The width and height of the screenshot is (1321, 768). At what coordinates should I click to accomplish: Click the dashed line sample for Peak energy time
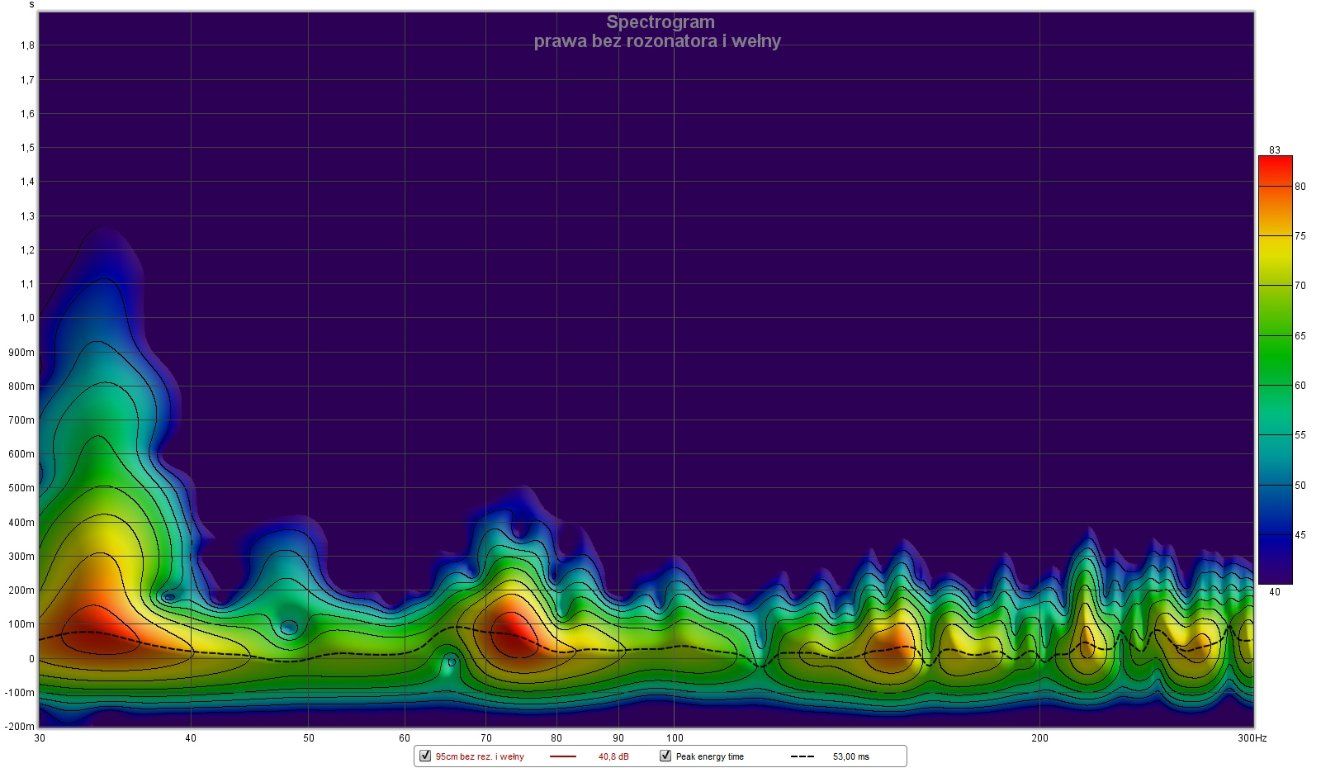pos(802,757)
